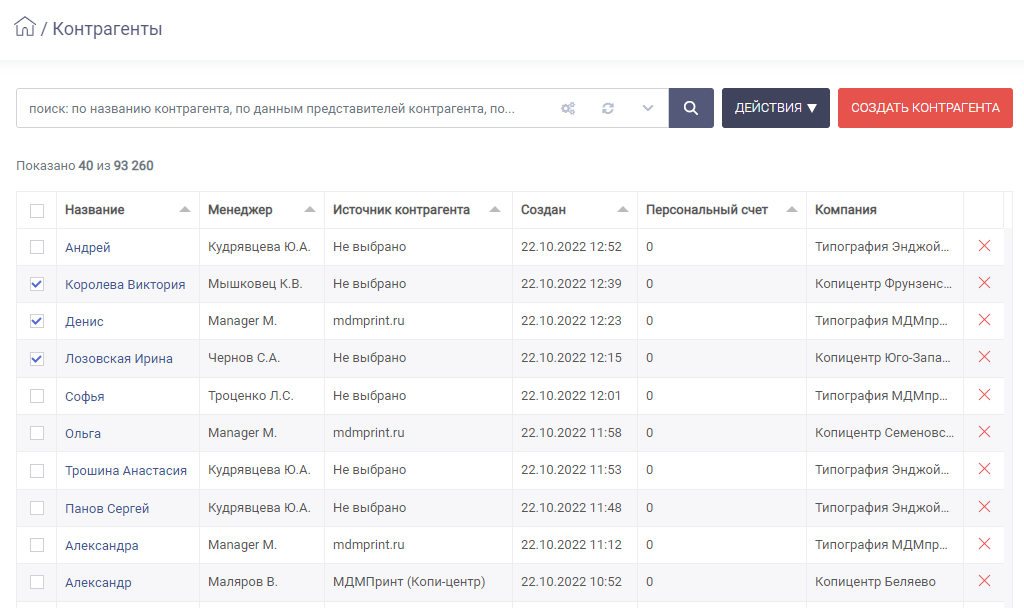This screenshot has height=608, width=1024.
Task: Open search filter settings gear icon
Action: 568,108
